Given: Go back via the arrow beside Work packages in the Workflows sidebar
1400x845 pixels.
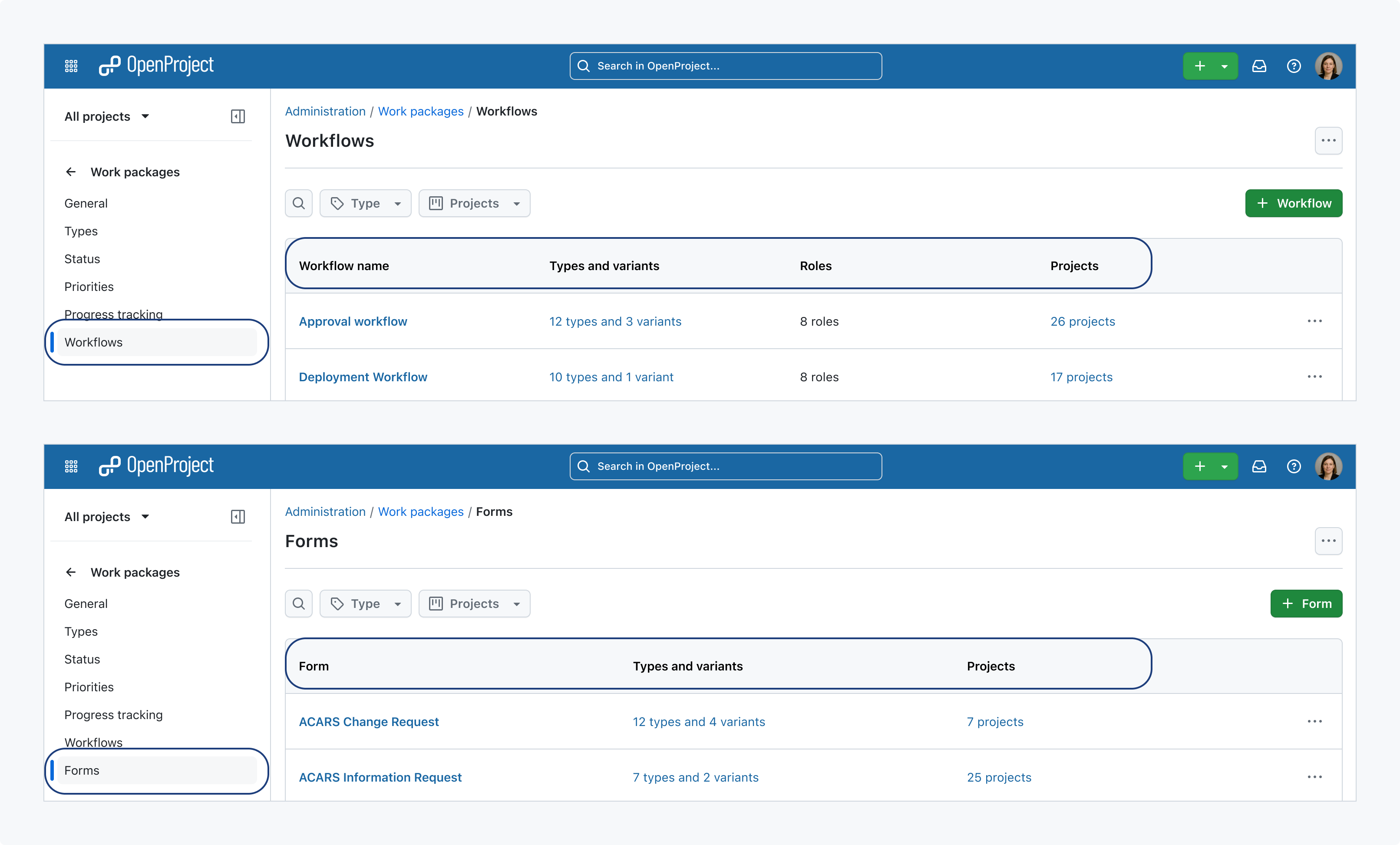Looking at the screenshot, I should 71,172.
